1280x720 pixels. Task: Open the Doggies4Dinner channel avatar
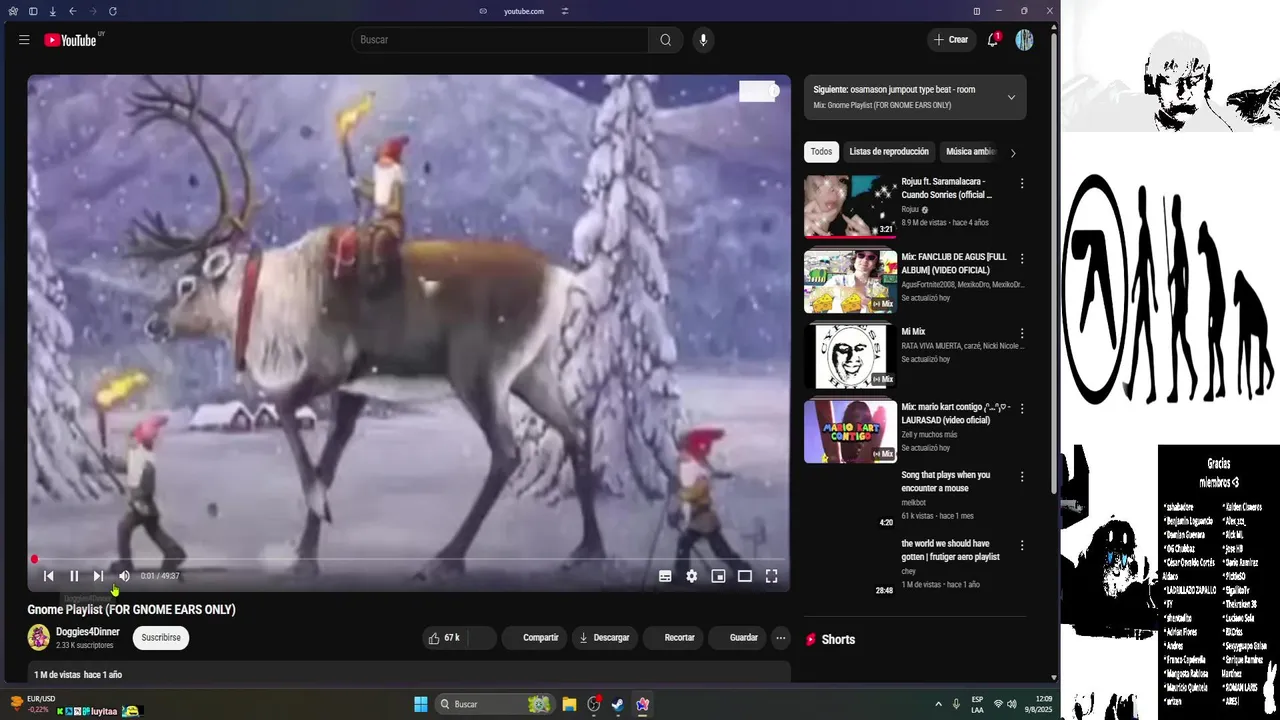(x=39, y=638)
